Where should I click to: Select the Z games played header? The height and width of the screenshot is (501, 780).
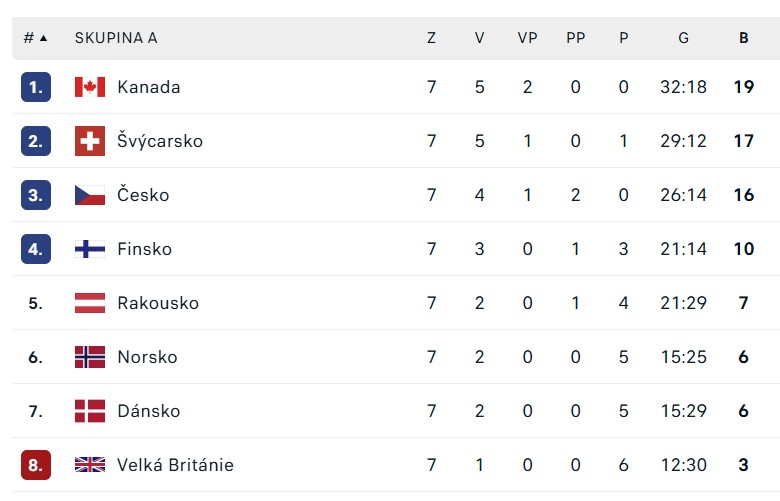pyautogui.click(x=431, y=38)
